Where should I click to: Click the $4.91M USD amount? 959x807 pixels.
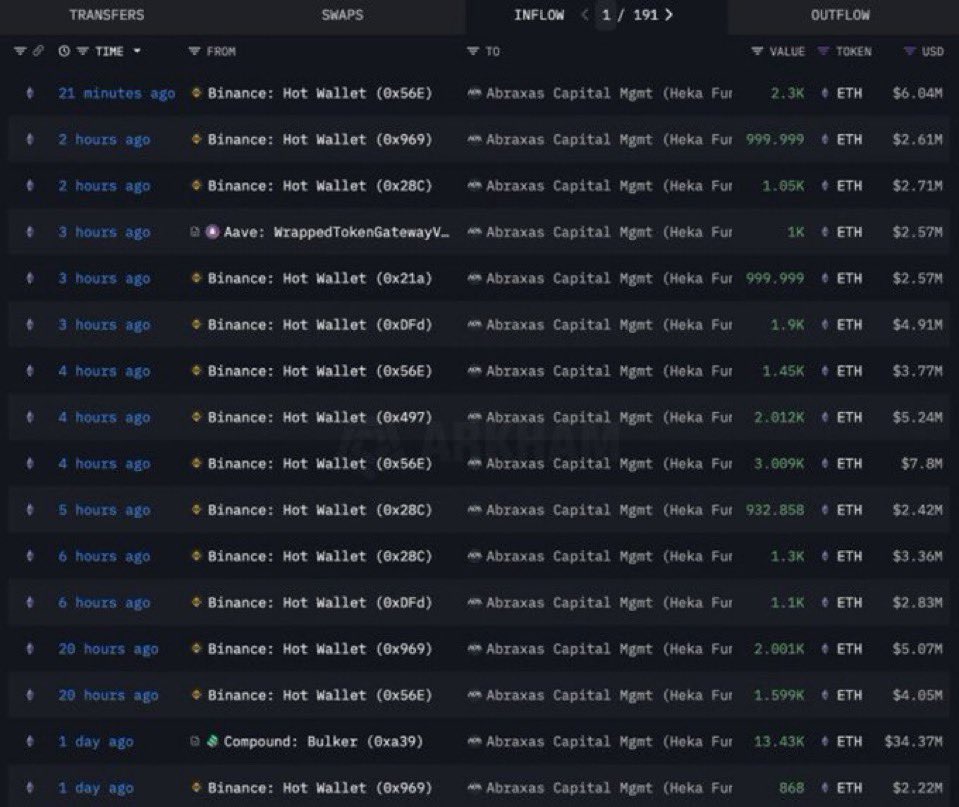coord(917,325)
